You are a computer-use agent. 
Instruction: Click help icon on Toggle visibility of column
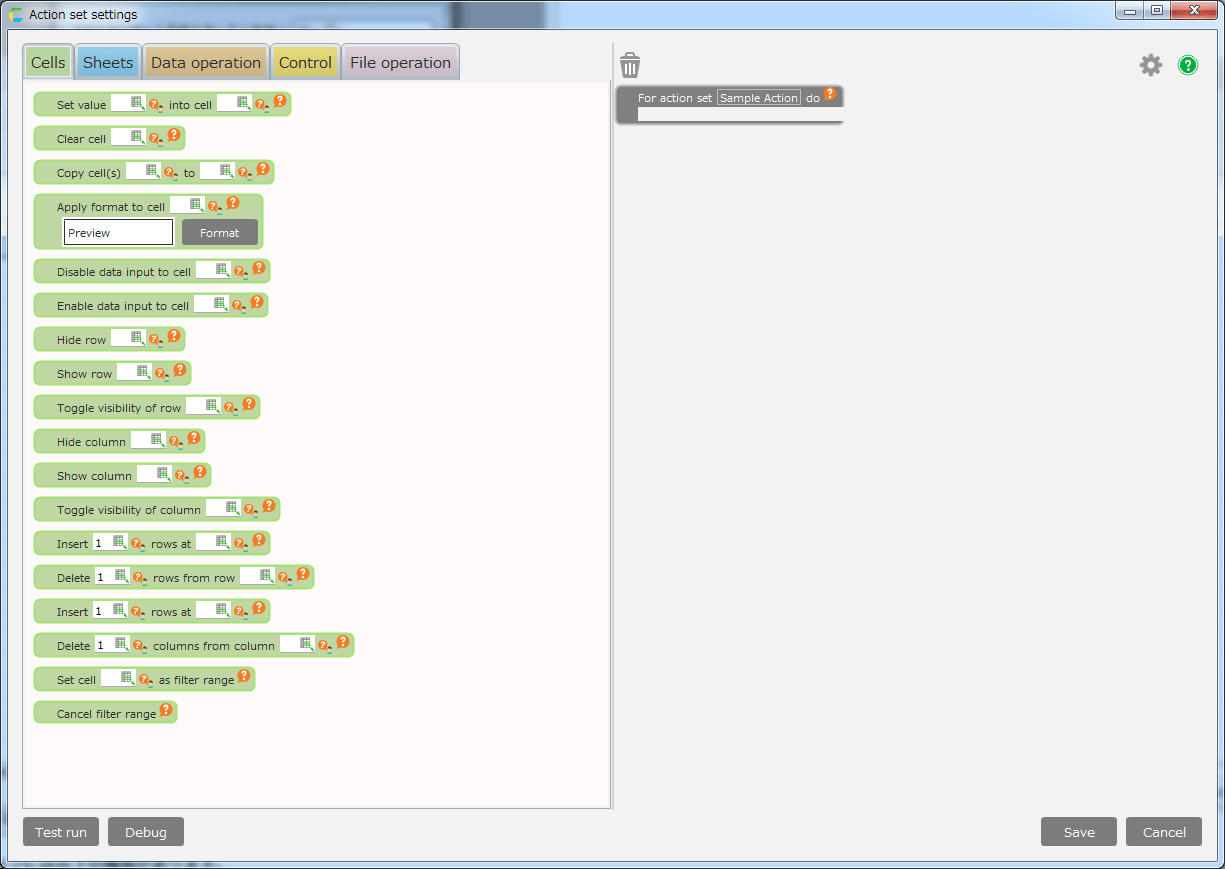(269, 505)
